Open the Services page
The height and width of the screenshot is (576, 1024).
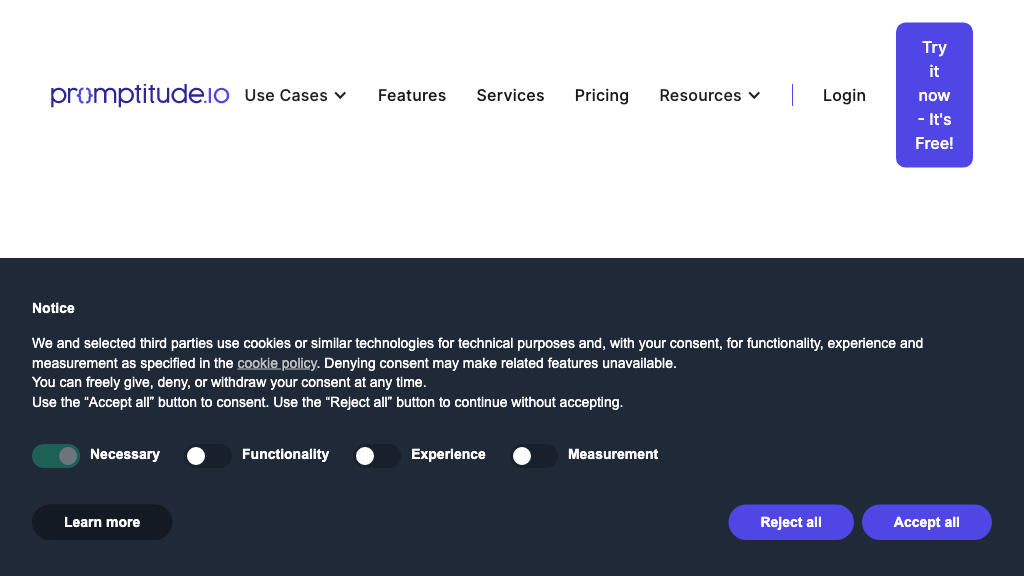click(x=510, y=95)
